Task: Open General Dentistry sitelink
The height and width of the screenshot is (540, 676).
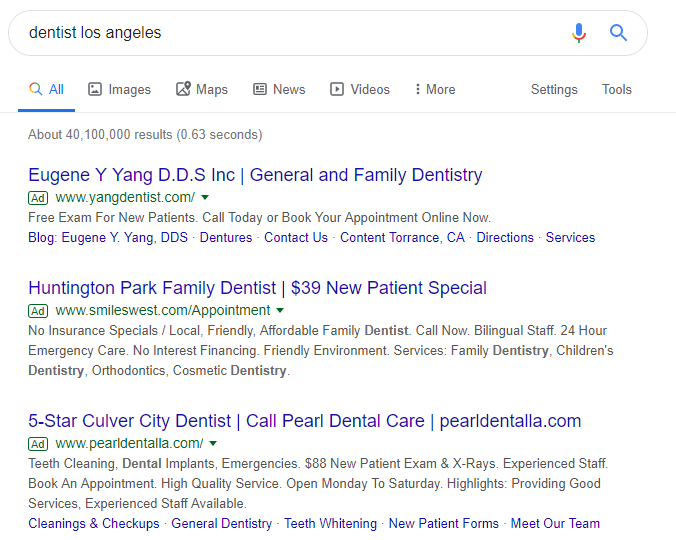Action: tap(222, 523)
